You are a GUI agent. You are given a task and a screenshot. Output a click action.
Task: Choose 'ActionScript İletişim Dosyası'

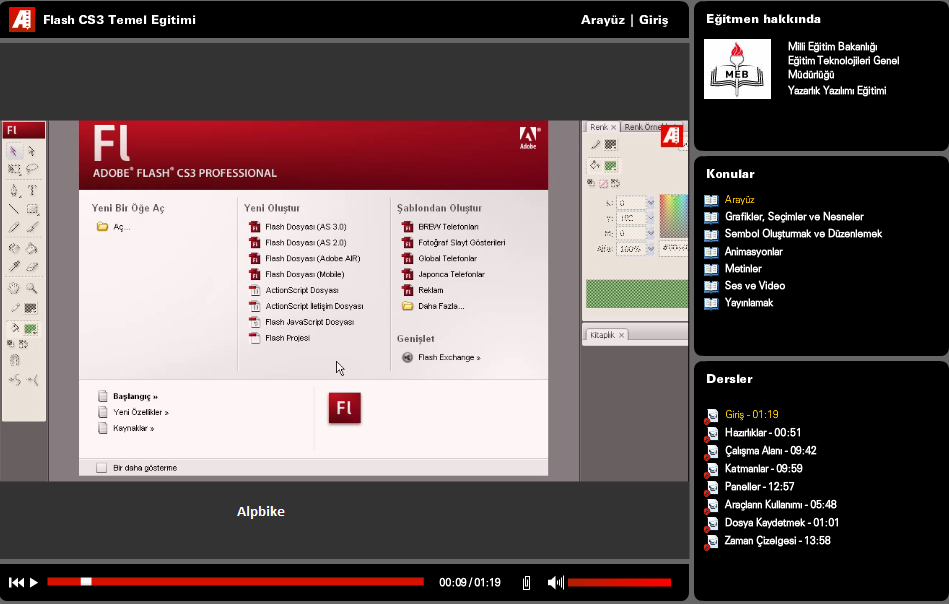pos(306,306)
